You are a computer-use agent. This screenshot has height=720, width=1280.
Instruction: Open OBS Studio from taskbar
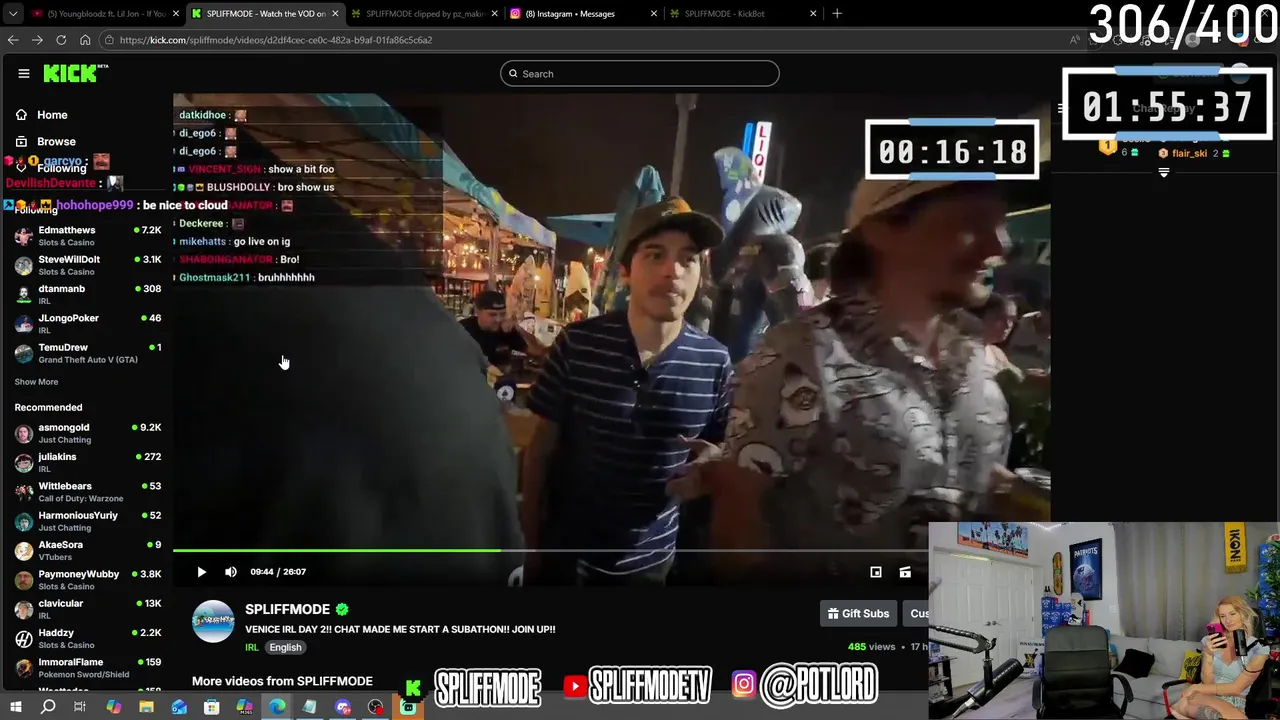point(375,708)
